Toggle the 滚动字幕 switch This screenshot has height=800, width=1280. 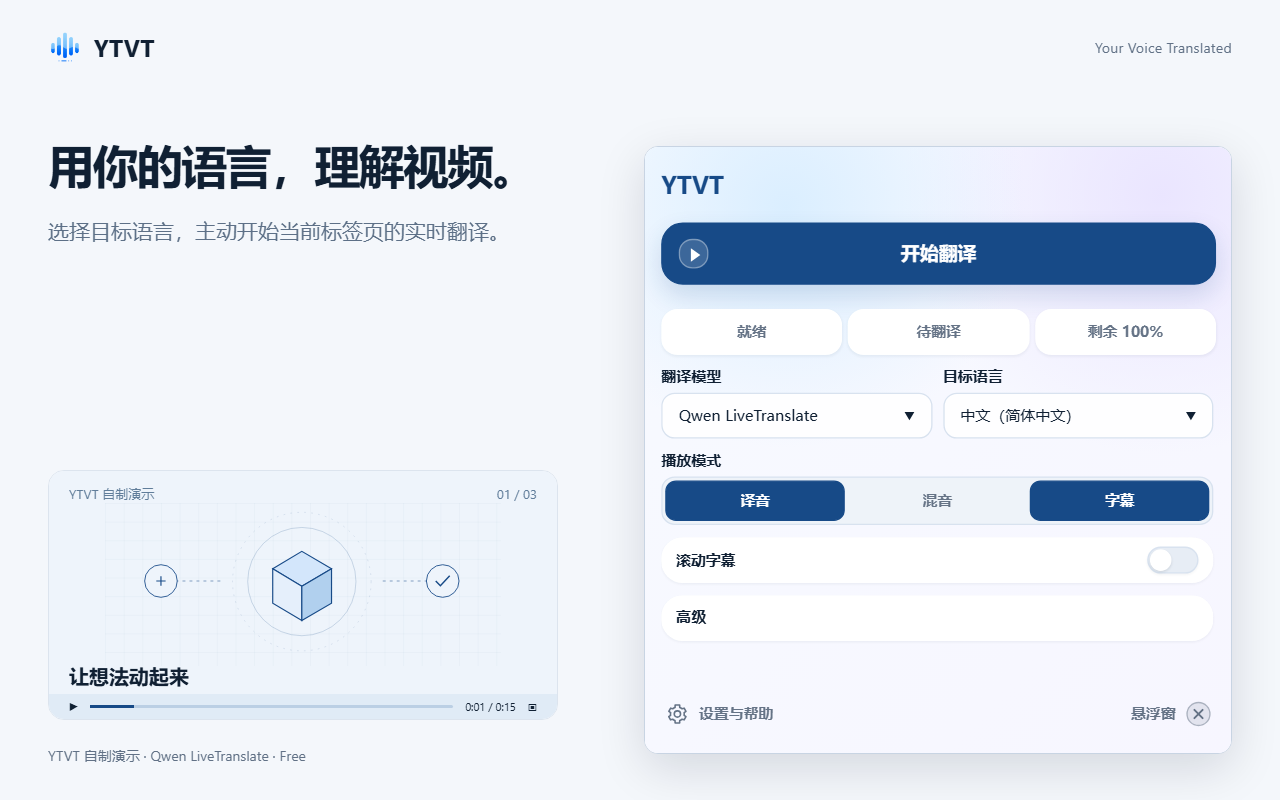(1173, 561)
